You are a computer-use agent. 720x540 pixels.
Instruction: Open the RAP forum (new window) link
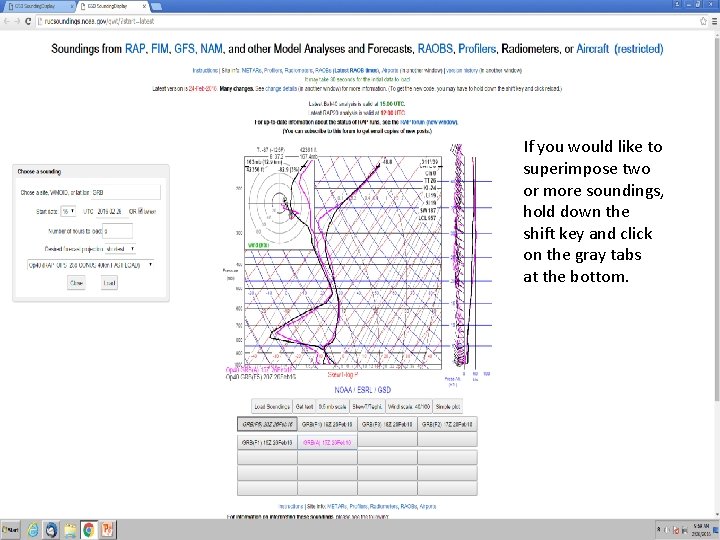(429, 122)
